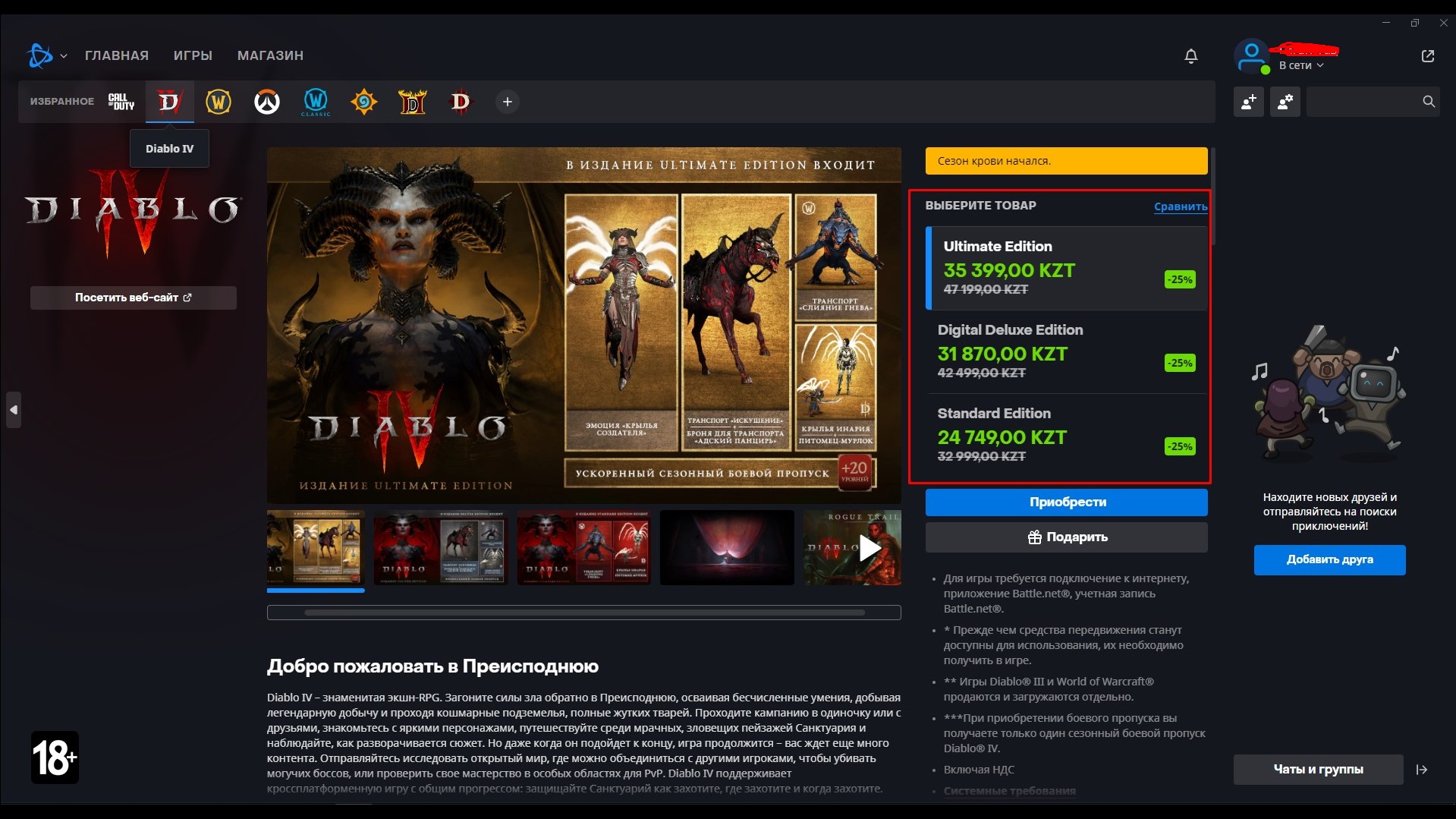Screen dimensions: 1456x819
Task: Open the МАГАЗИН tab
Action: tap(270, 55)
